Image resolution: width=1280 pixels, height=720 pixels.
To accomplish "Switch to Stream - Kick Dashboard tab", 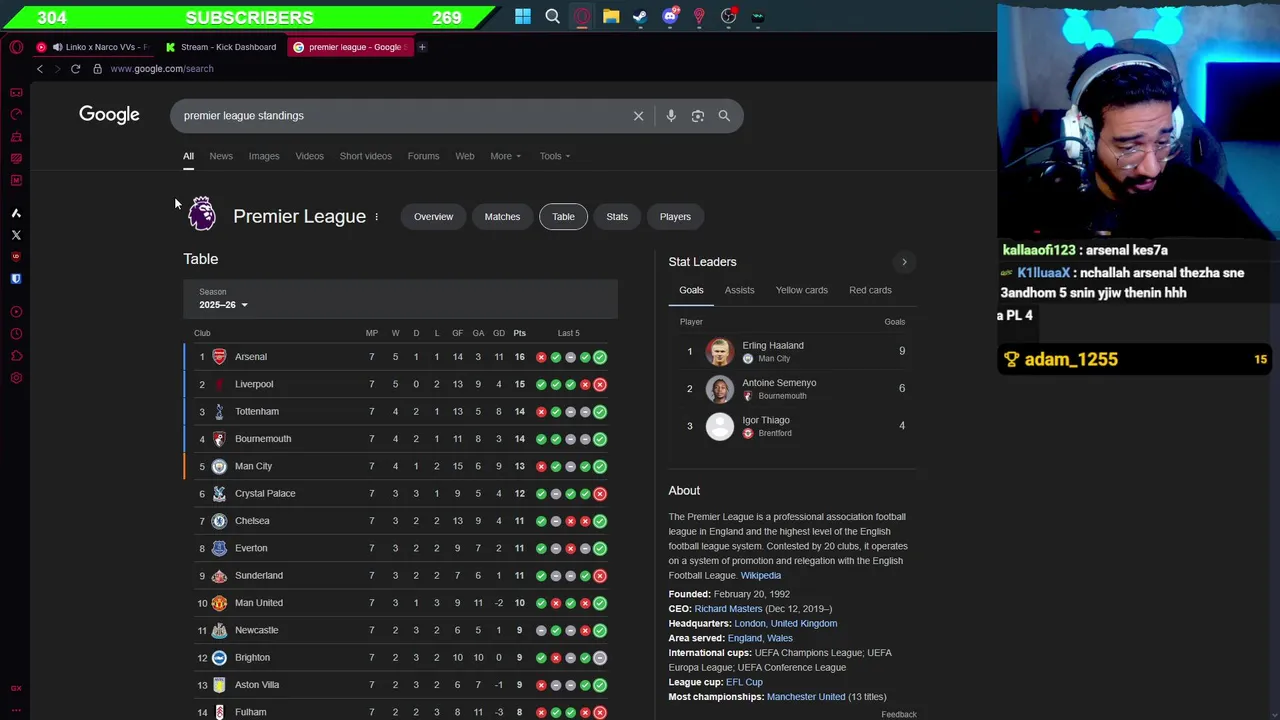I will coord(221,47).
